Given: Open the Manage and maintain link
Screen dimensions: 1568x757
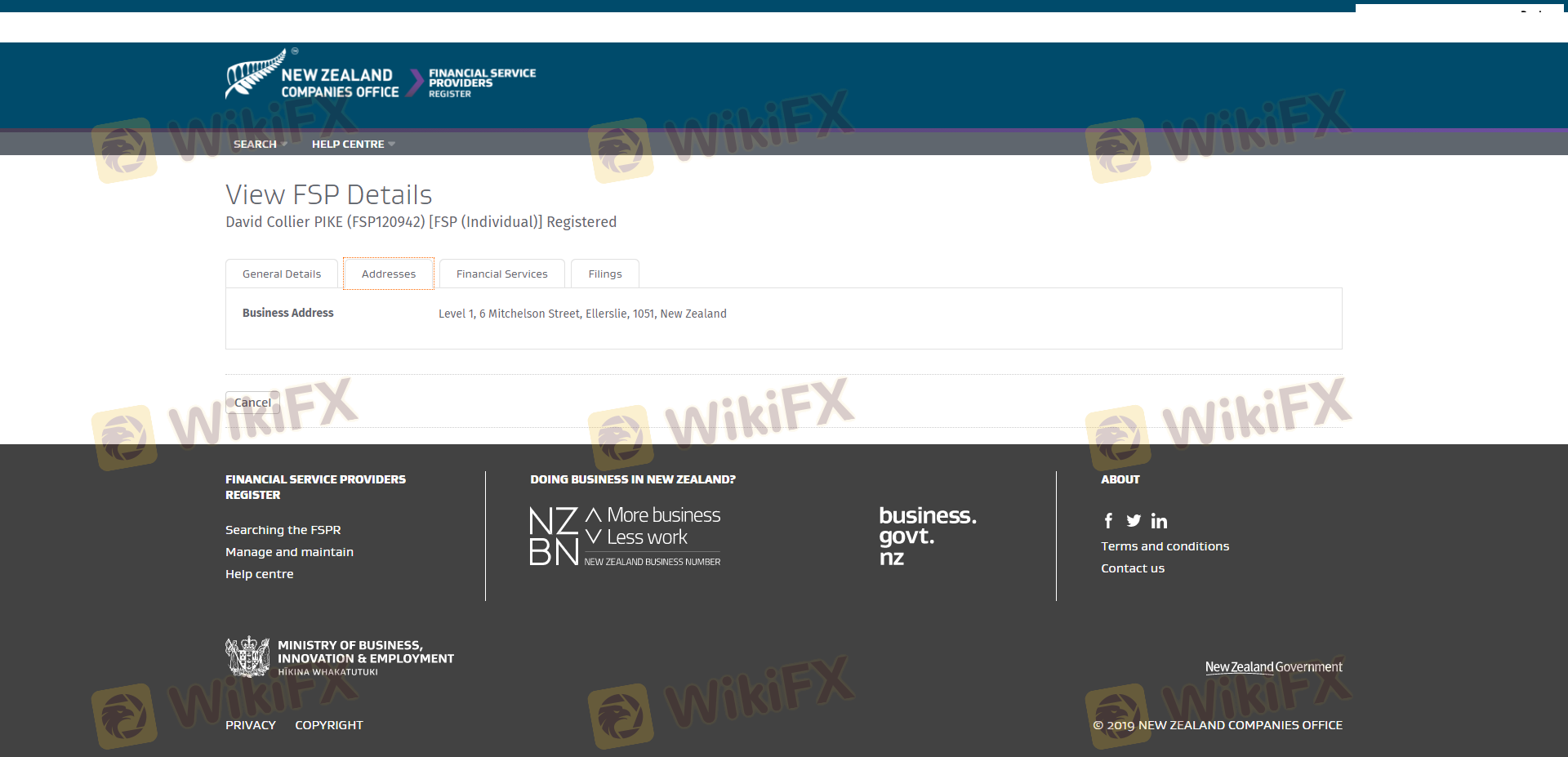Looking at the screenshot, I should point(289,552).
